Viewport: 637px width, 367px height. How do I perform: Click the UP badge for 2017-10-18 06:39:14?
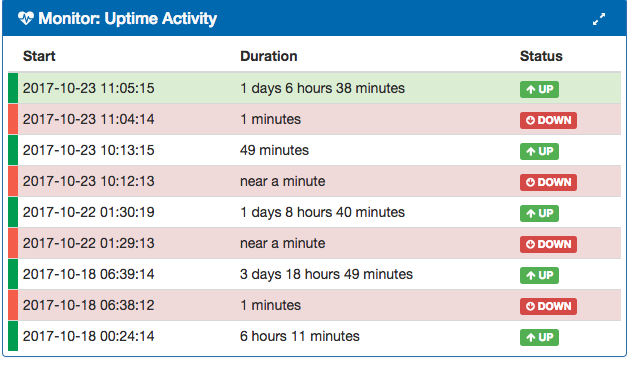coord(539,275)
